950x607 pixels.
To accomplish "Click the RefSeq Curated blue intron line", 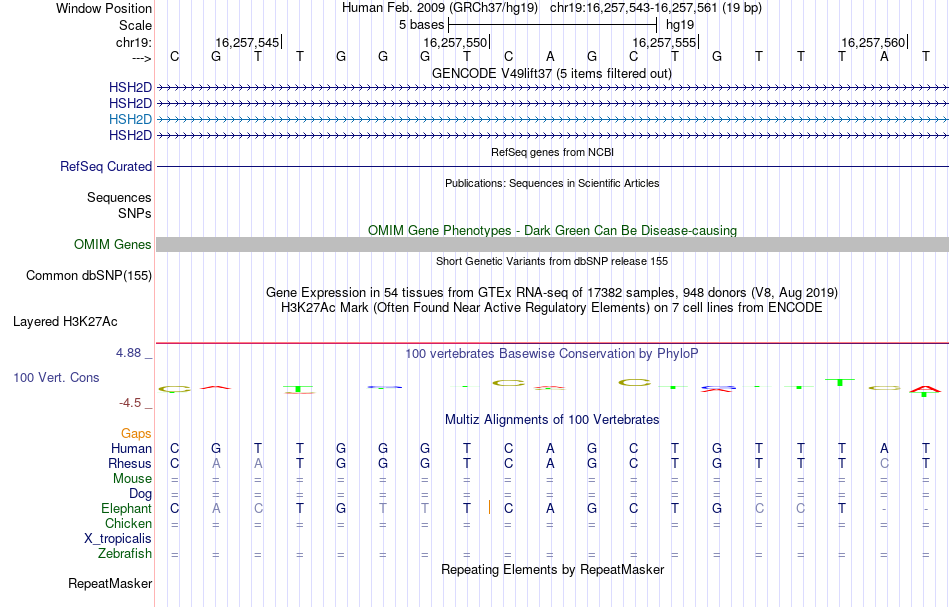I will pos(552,167).
